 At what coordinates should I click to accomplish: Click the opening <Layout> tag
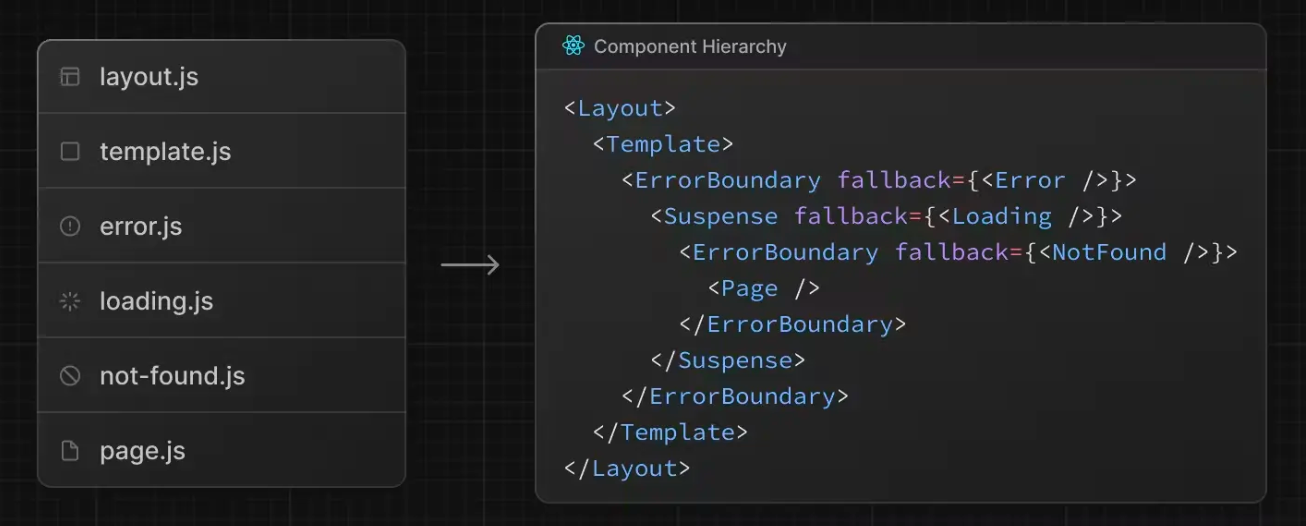click(620, 108)
